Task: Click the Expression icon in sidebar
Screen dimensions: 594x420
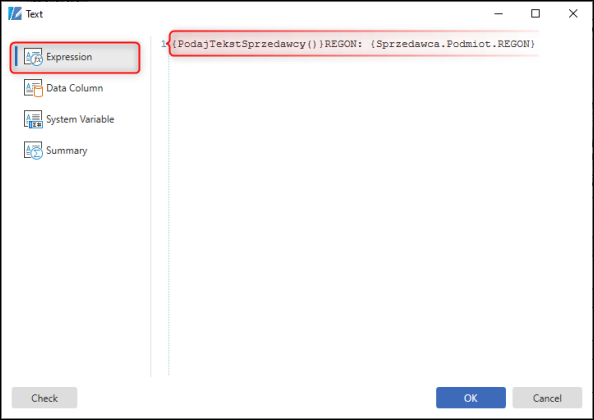Action: (x=33, y=57)
